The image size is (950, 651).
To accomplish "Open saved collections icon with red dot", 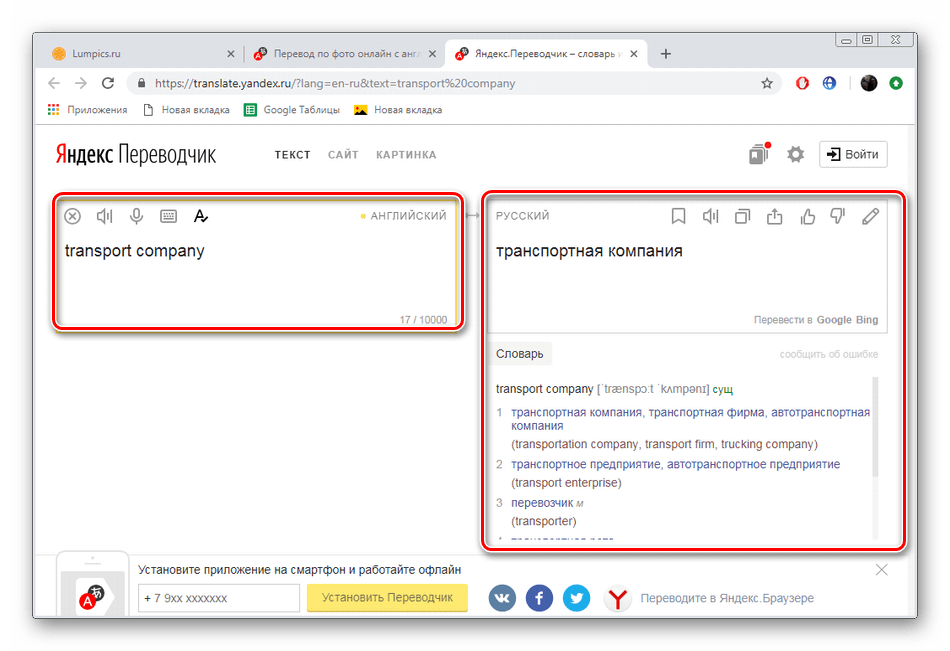I will [759, 154].
